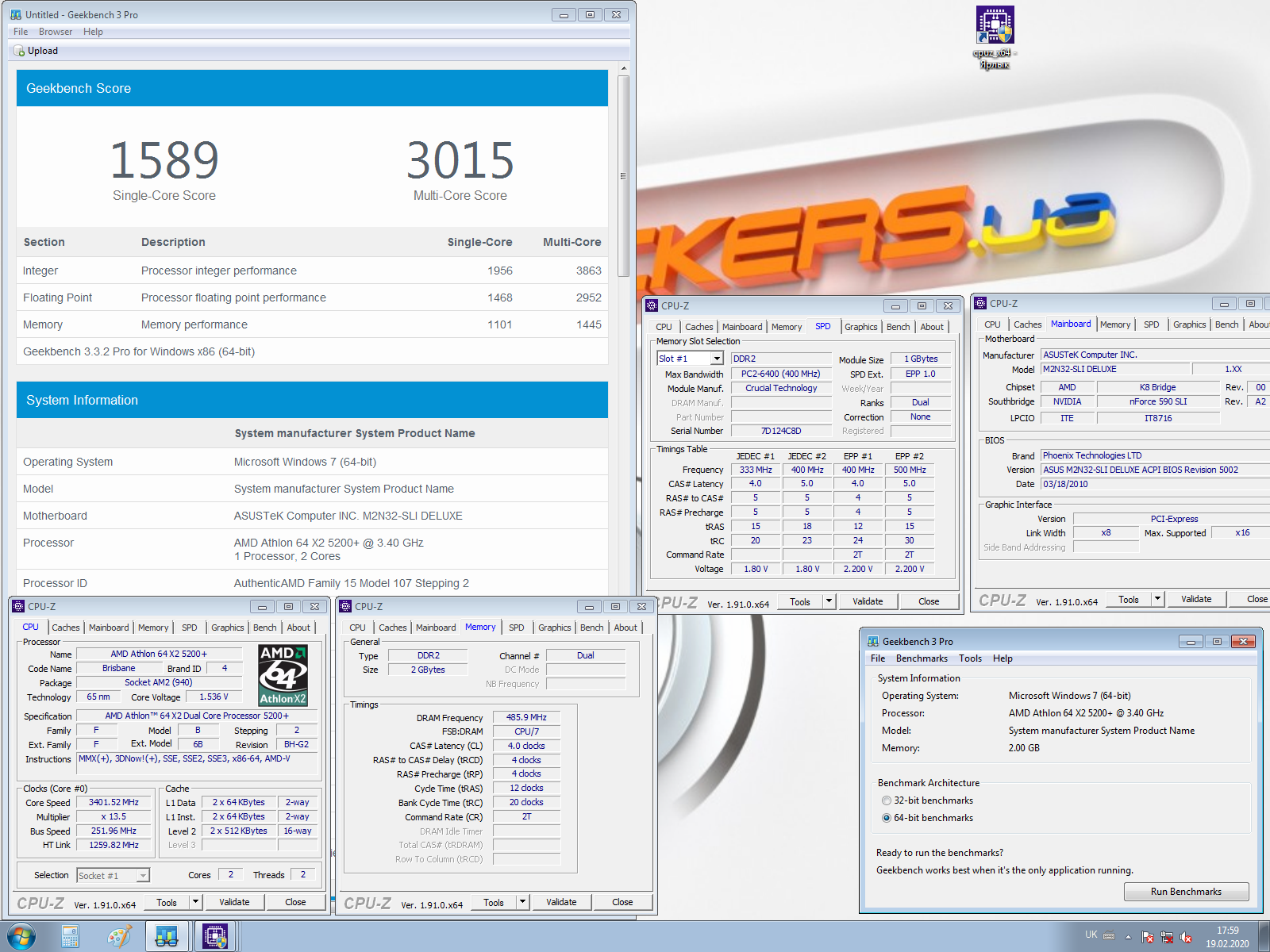1270x952 pixels.
Task: Open Tools menu in Geekbench 3 Pro dialog
Action: pyautogui.click(x=970, y=658)
